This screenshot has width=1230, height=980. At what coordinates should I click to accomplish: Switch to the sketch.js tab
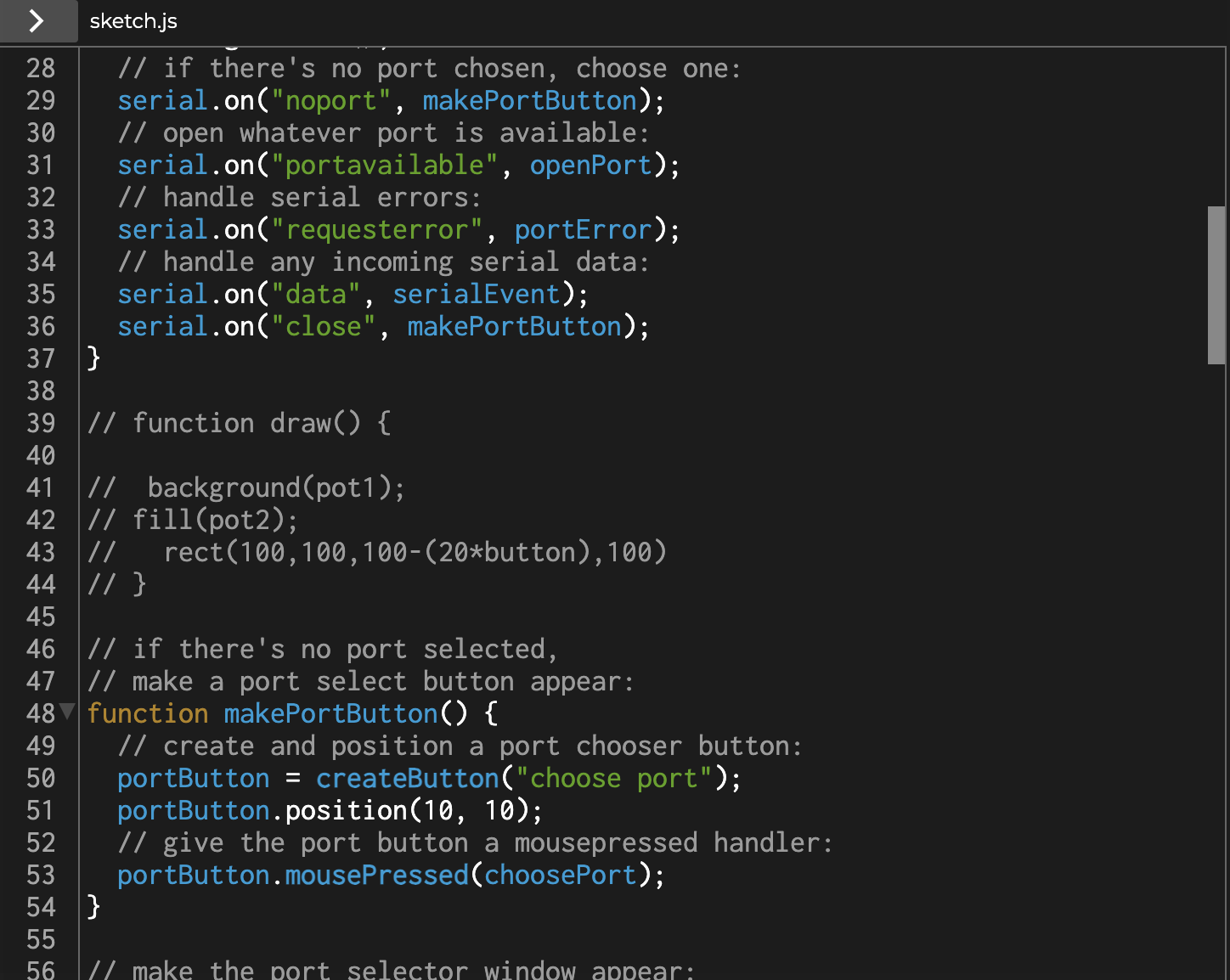point(133,21)
